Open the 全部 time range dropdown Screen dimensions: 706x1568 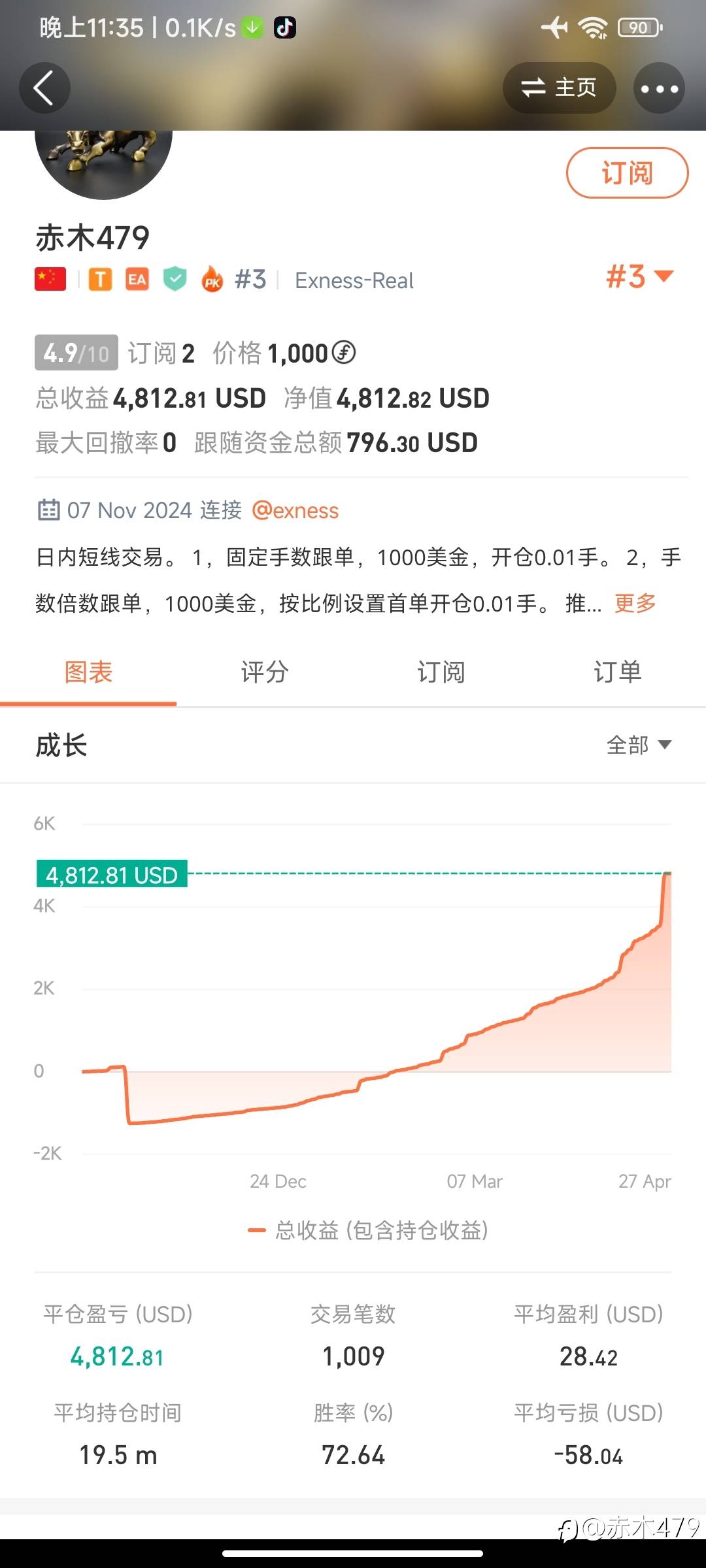click(x=638, y=745)
